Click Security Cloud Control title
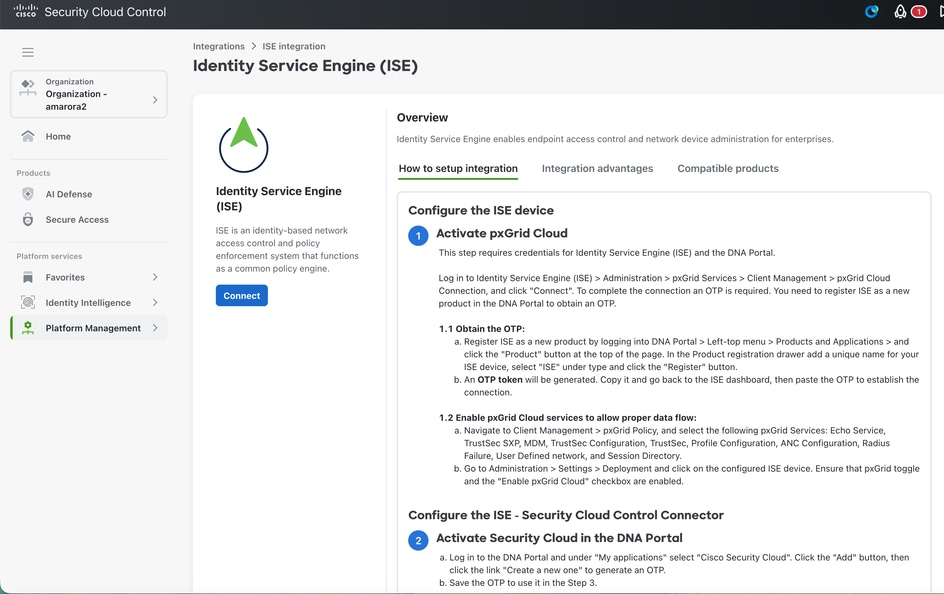Image resolution: width=944 pixels, height=594 pixels. point(105,11)
